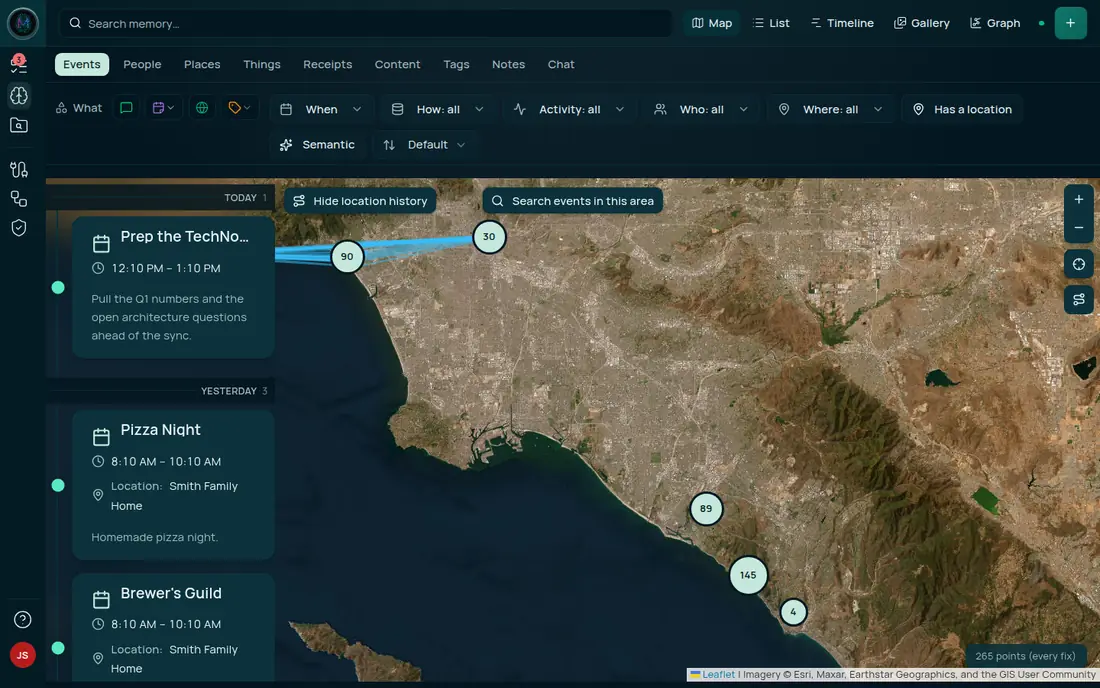This screenshot has width=1100, height=688.
Task: Select the Content tab
Action: pyautogui.click(x=397, y=64)
